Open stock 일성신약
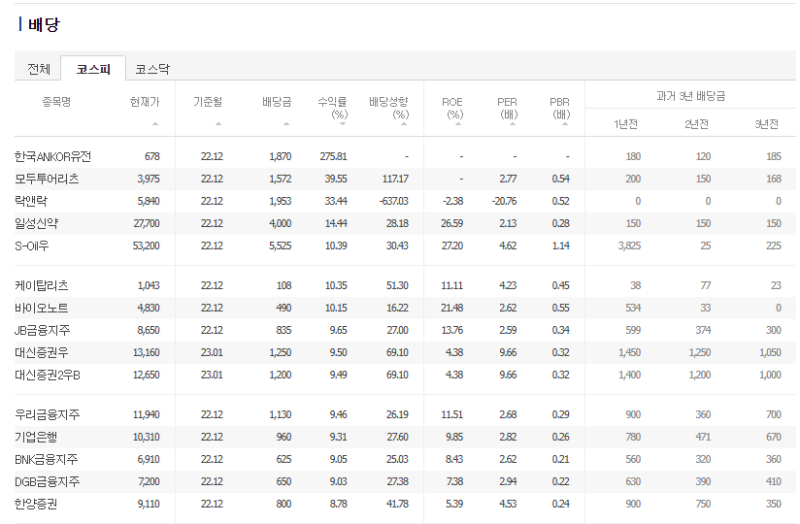The height and width of the screenshot is (524, 800). point(36,223)
